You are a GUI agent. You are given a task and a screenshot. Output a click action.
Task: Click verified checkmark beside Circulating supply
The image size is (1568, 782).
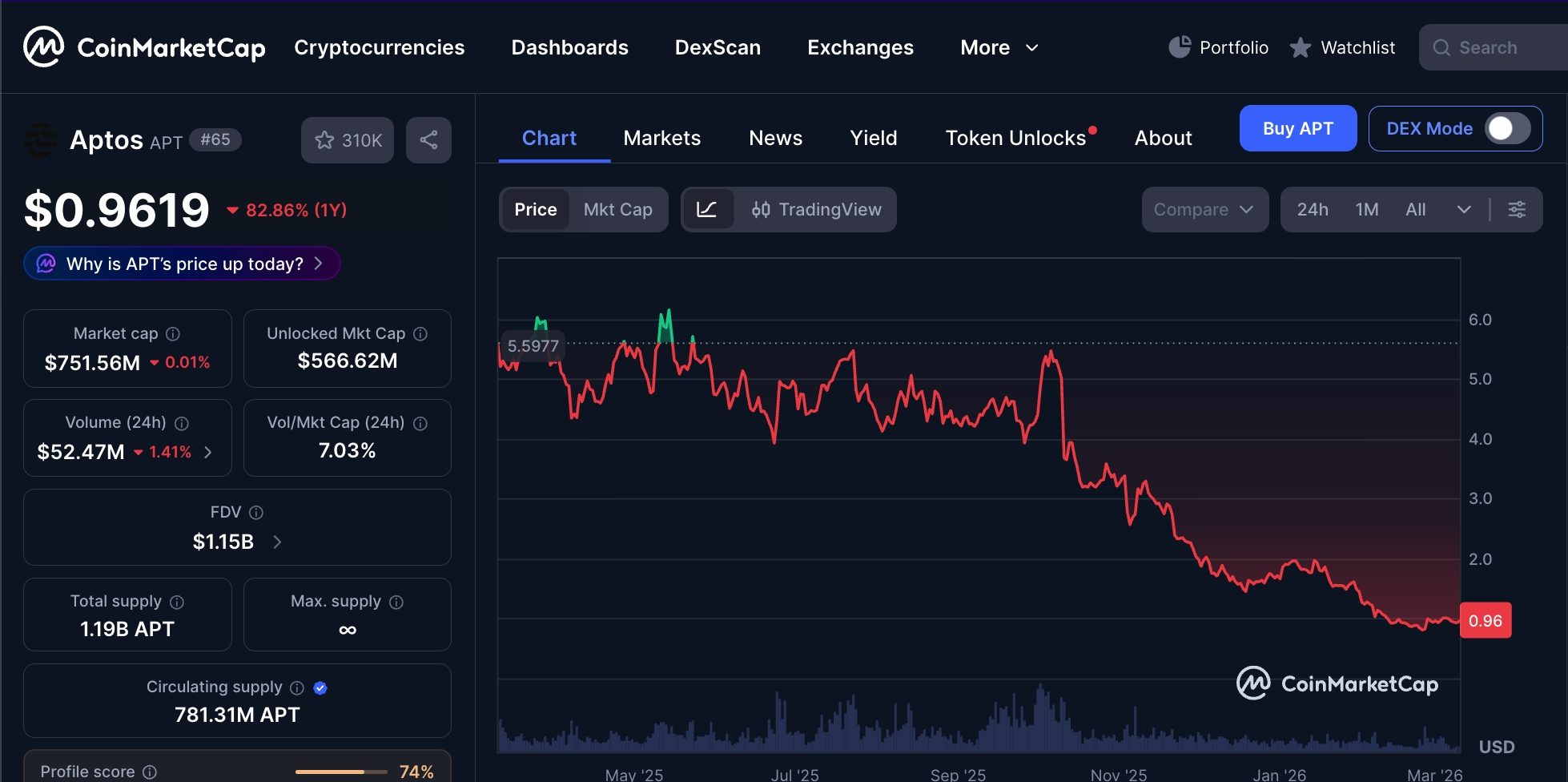[x=320, y=687]
